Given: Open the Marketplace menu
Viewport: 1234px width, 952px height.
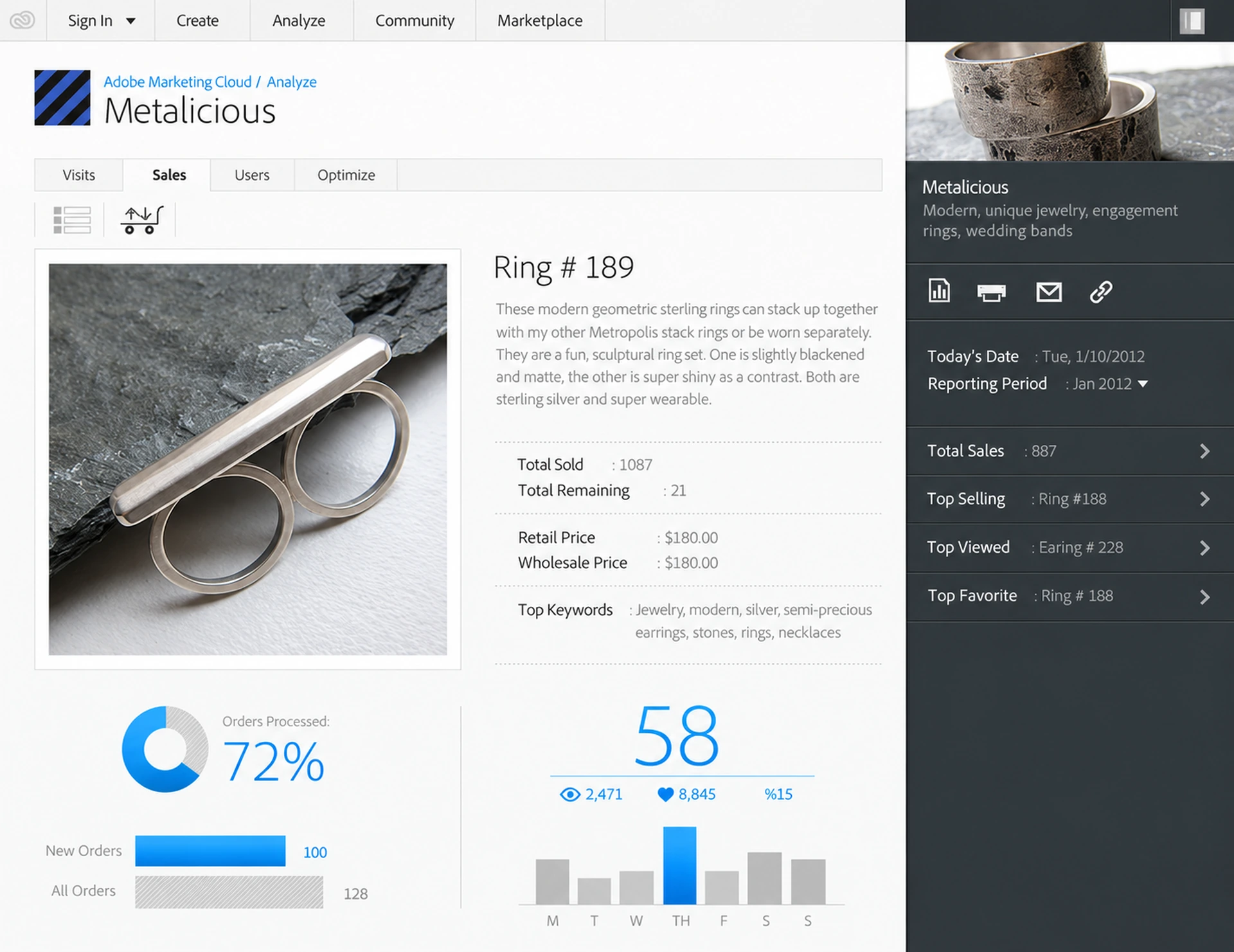Looking at the screenshot, I should [x=540, y=21].
